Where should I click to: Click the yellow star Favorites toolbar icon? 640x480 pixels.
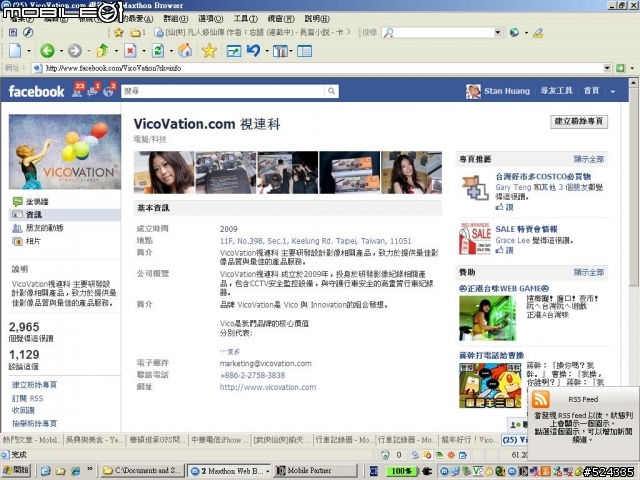[209, 51]
